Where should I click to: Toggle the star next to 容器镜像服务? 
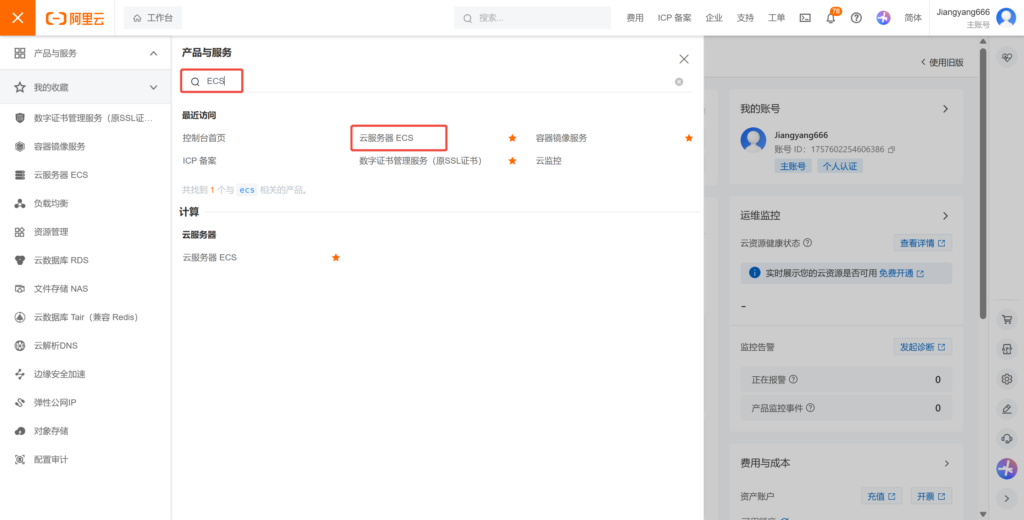click(x=688, y=138)
